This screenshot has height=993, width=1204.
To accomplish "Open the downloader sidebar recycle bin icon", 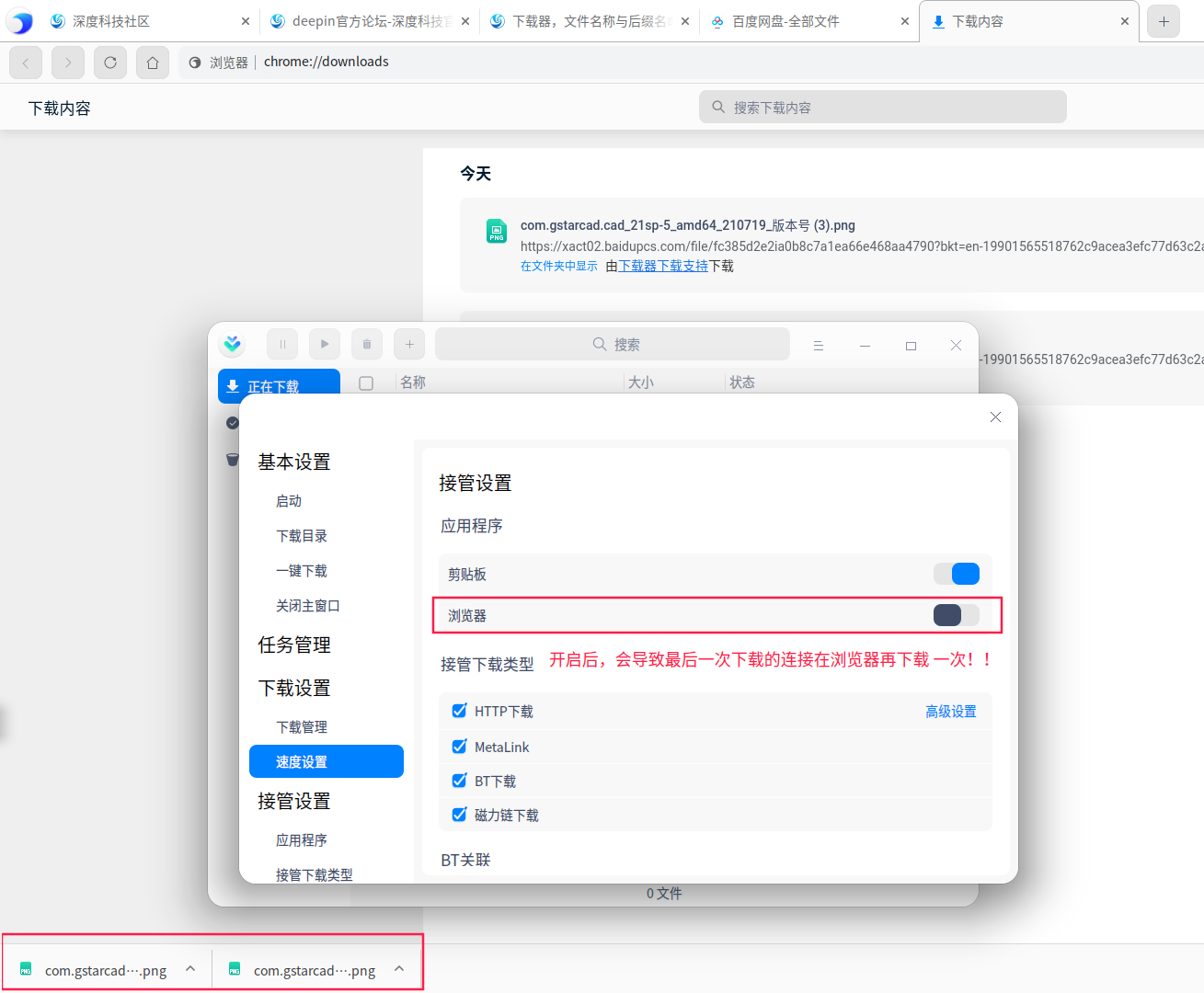I will (233, 459).
